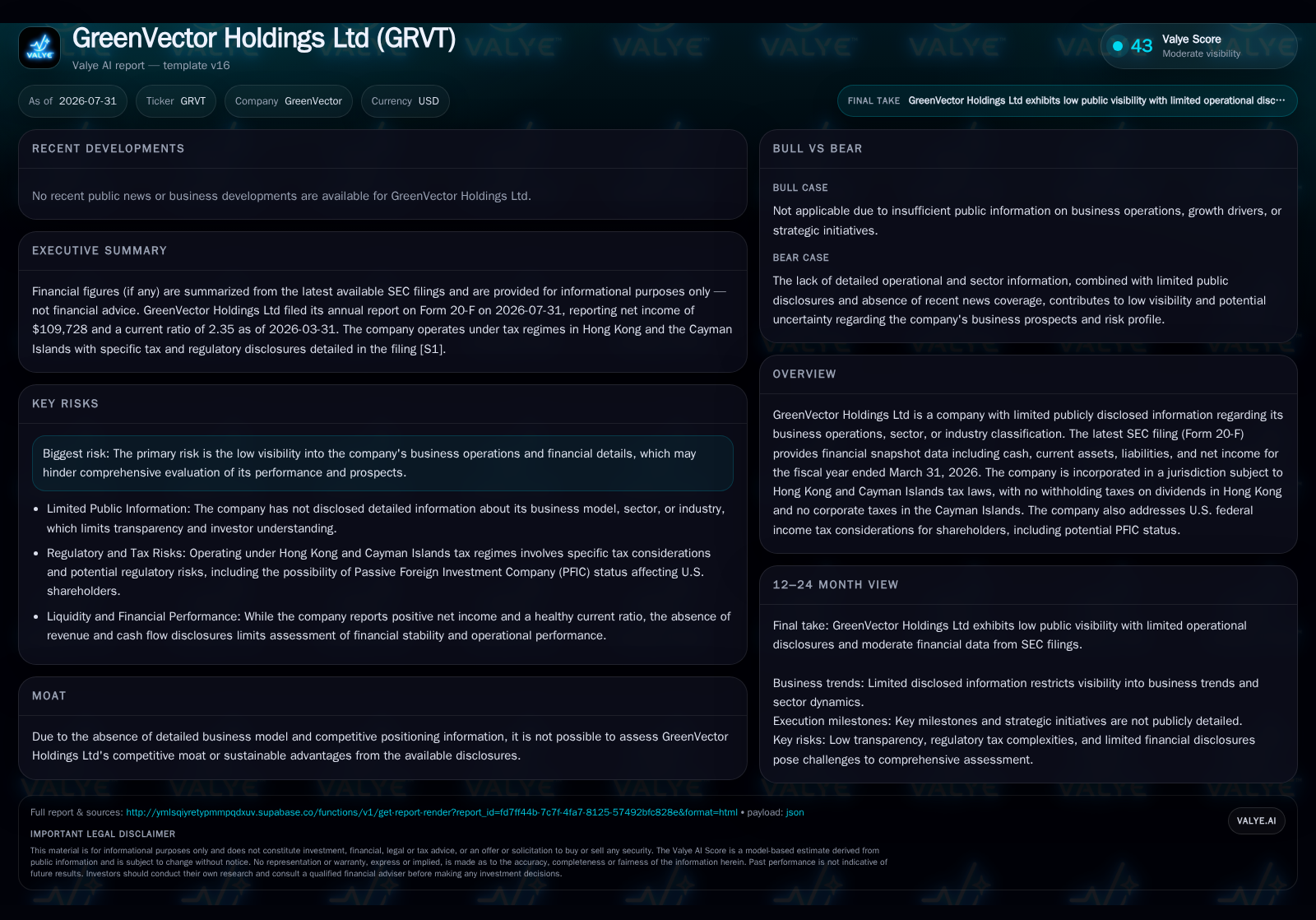Click the 12–24 MONTH VIEW section heading
1316x920 pixels.
(x=836, y=585)
